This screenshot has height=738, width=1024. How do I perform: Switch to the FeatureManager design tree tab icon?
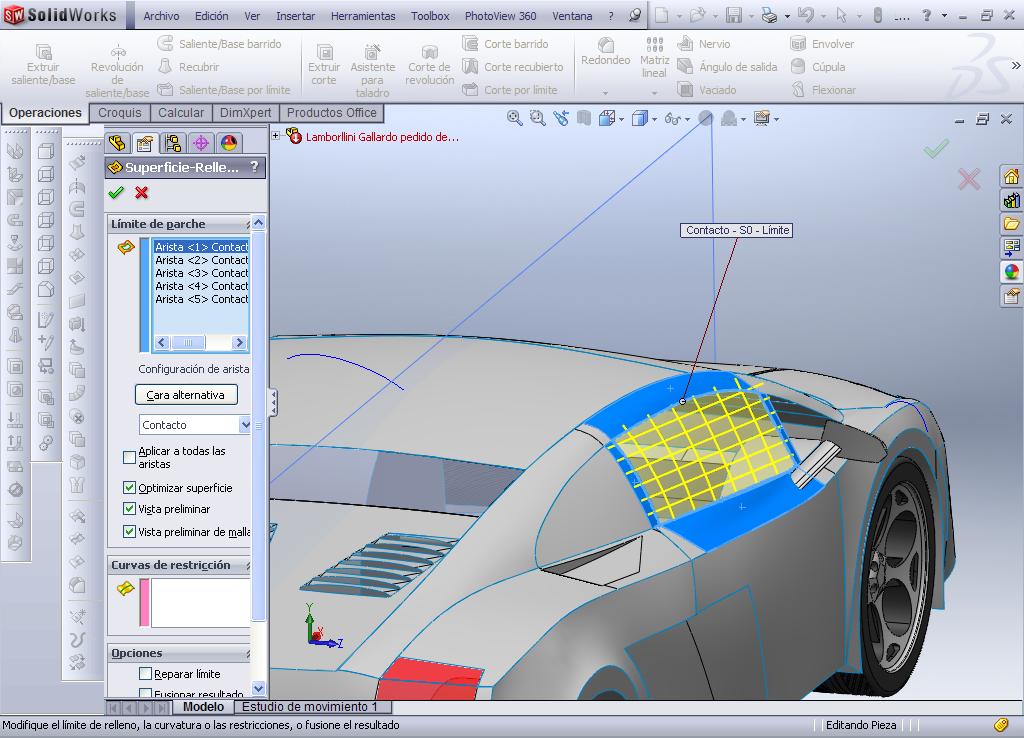click(x=117, y=143)
